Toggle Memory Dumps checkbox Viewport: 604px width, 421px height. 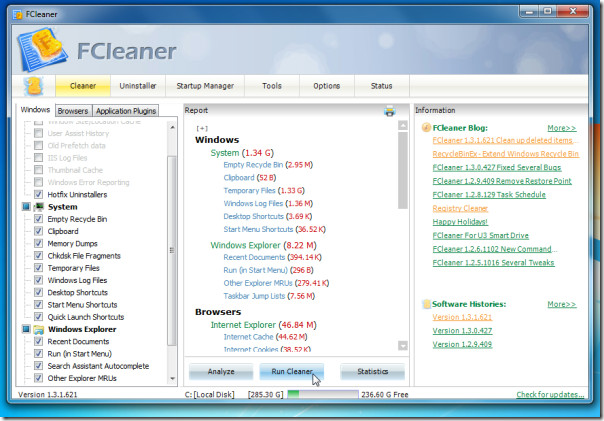pos(38,243)
